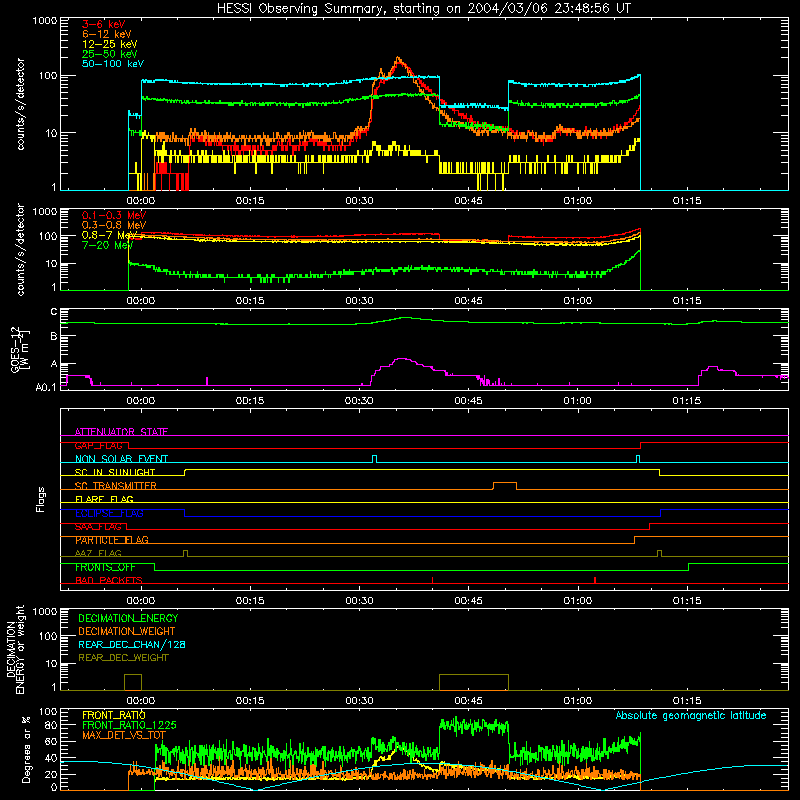Viewport: 800px width, 800px height.
Task: Click the DECIMATION_WEIGHT legend label
Action: (127, 631)
